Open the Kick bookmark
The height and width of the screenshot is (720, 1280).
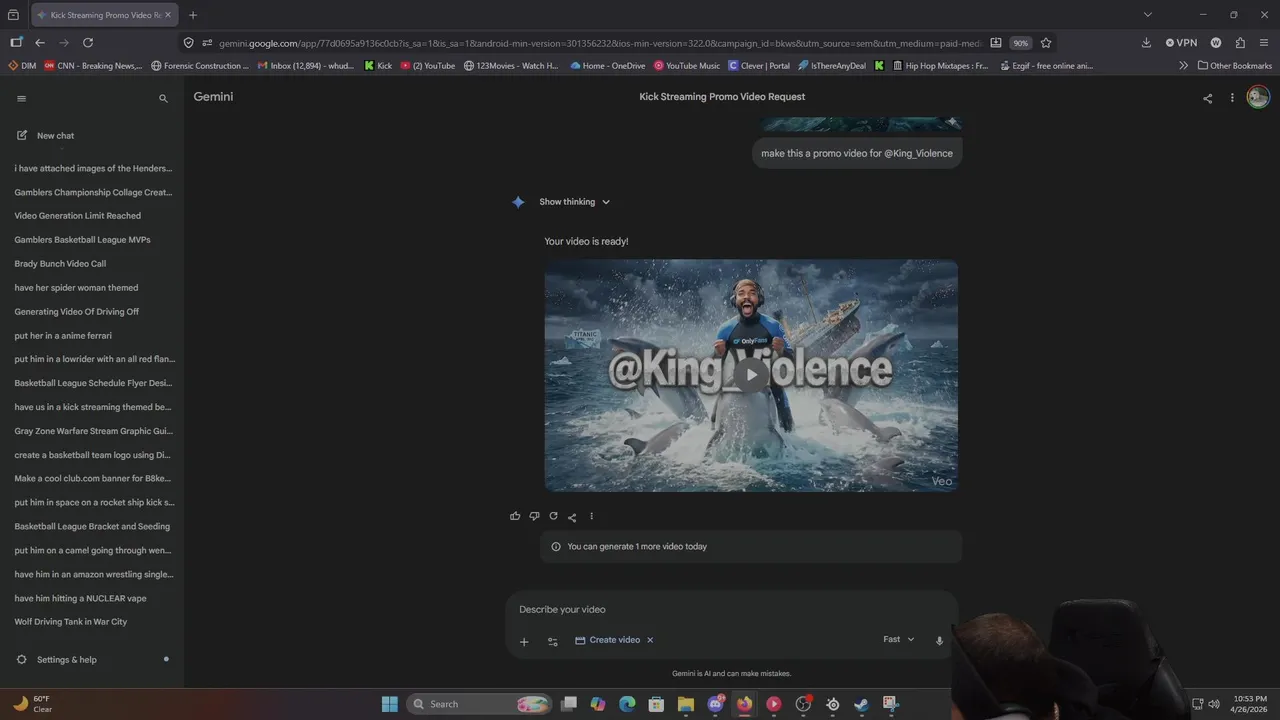tap(378, 66)
